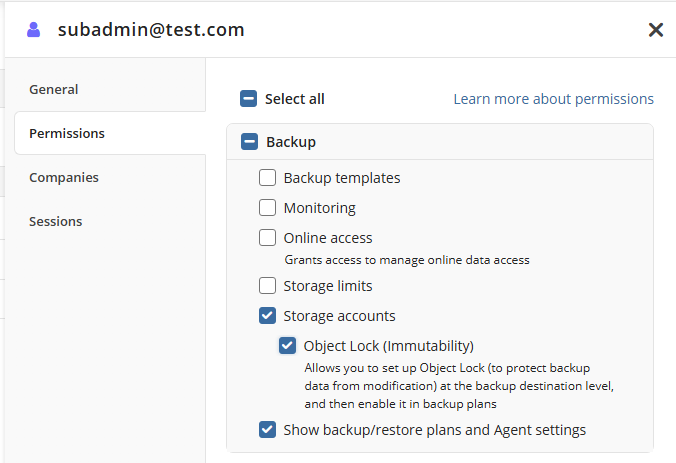The image size is (676, 463).
Task: Close the subadmin@test.com panel
Action: (656, 30)
